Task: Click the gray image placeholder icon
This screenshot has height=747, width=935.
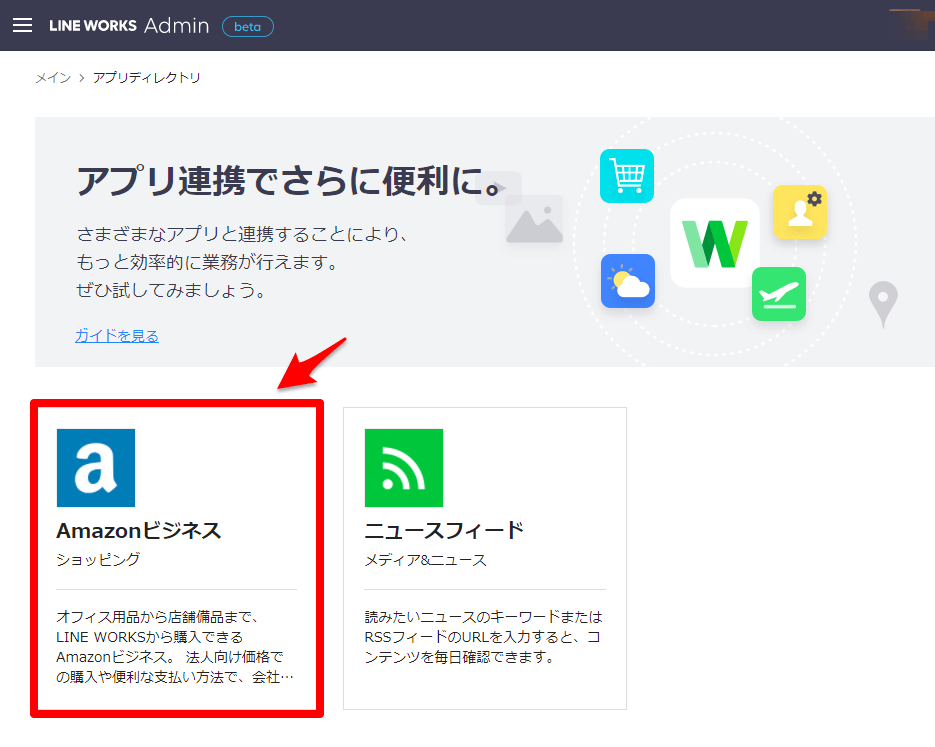Action: [x=534, y=219]
